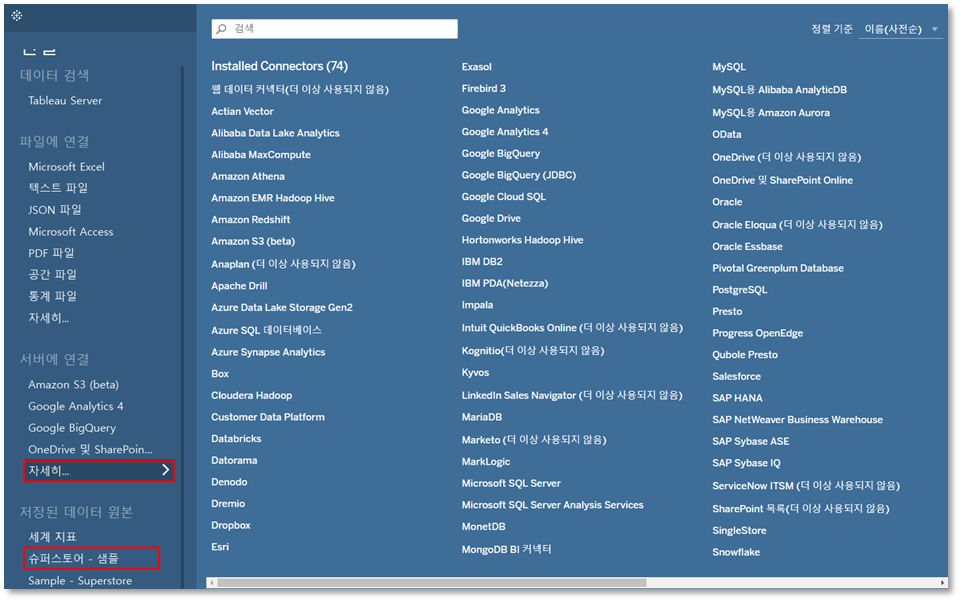961x602 pixels.
Task: Select Firebird 3 connector
Action: 484,88
